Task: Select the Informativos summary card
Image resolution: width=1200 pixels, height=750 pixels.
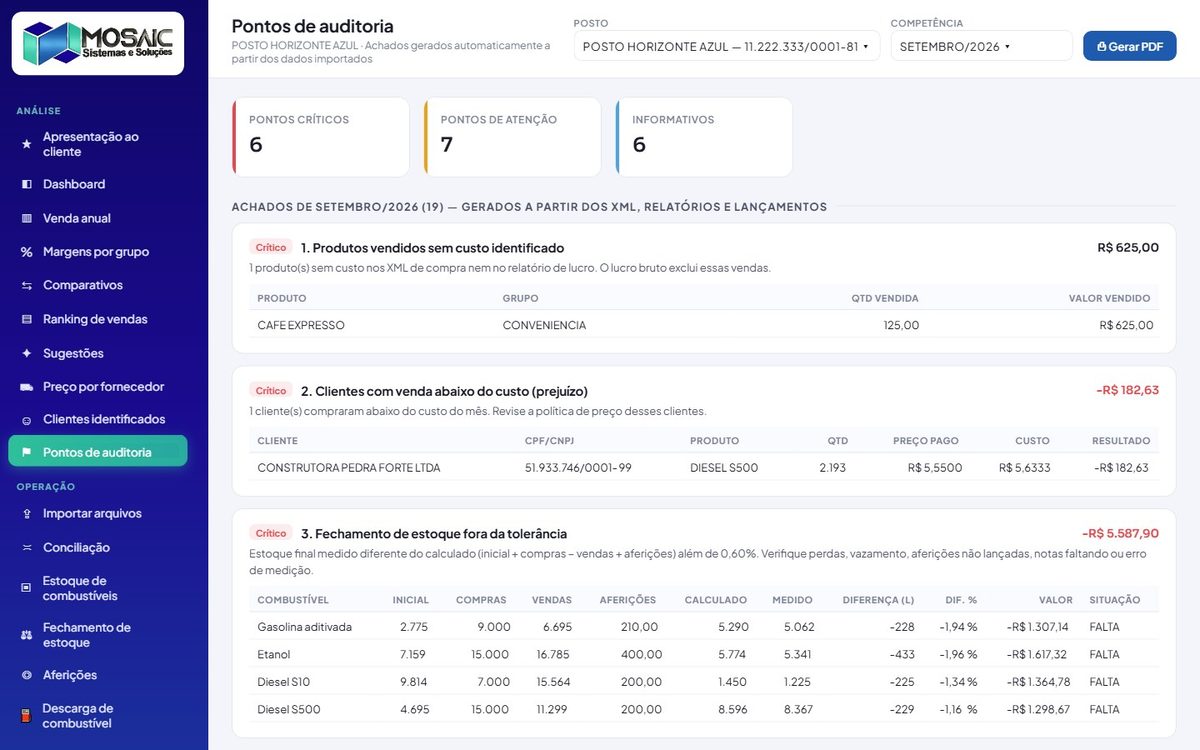Action: point(704,137)
